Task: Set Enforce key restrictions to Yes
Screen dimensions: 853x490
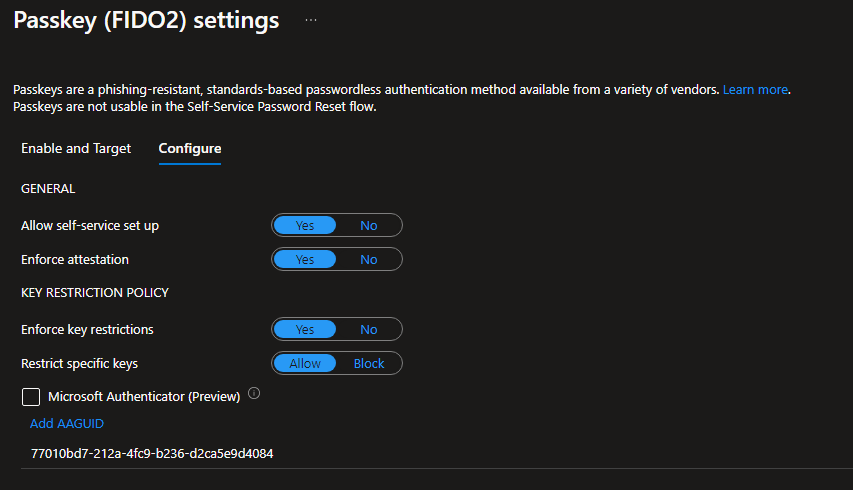Action: click(x=305, y=330)
